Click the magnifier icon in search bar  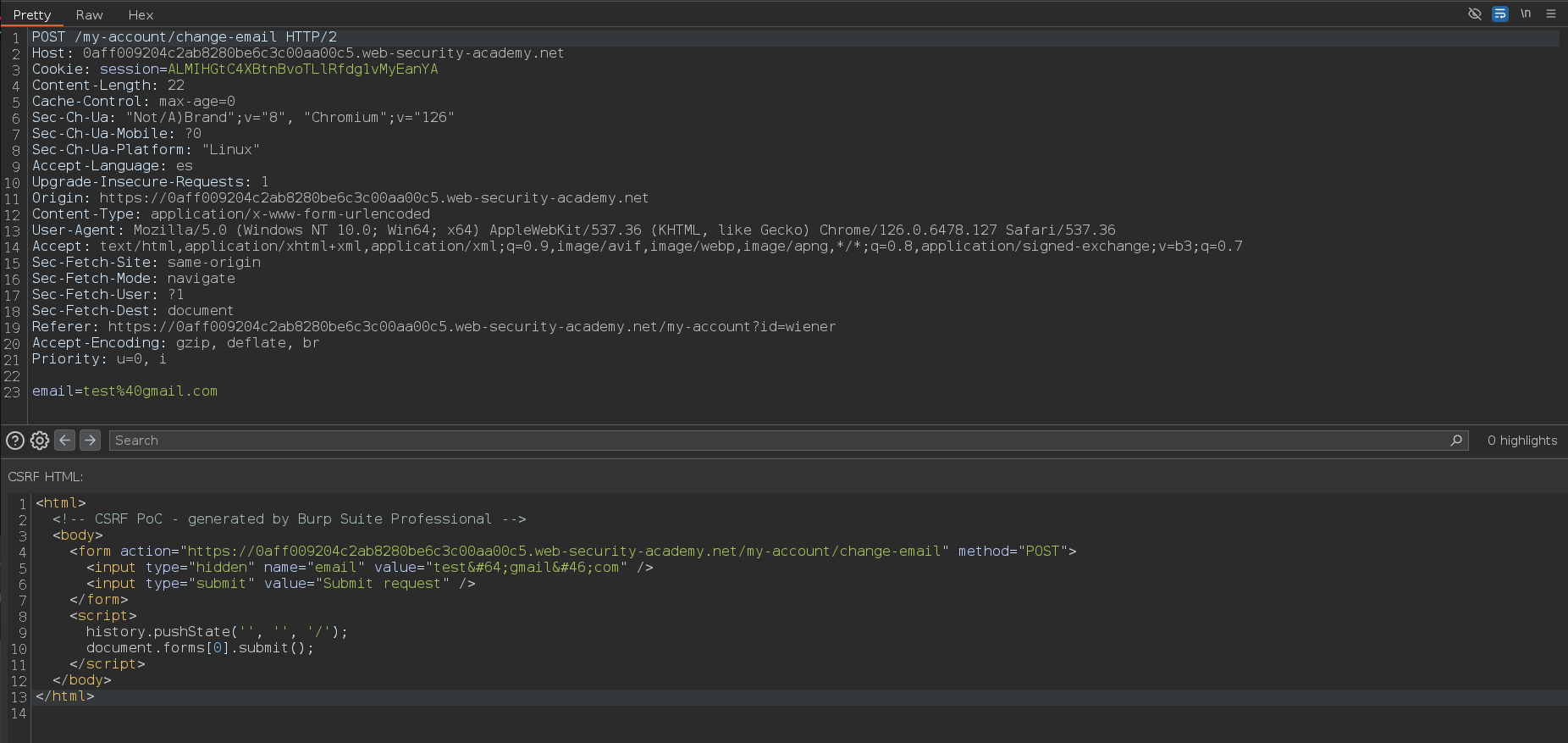[1456, 441]
